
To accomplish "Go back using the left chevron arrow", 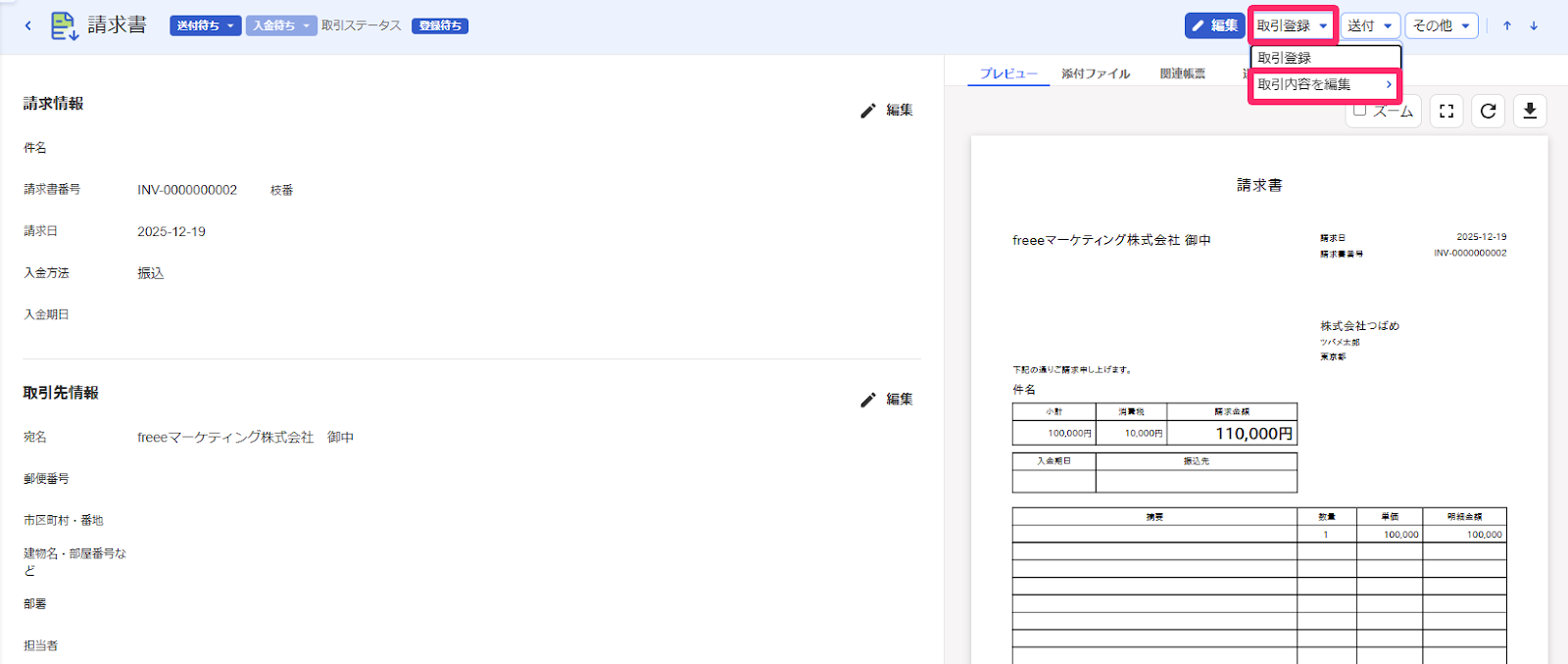I will click(x=28, y=25).
